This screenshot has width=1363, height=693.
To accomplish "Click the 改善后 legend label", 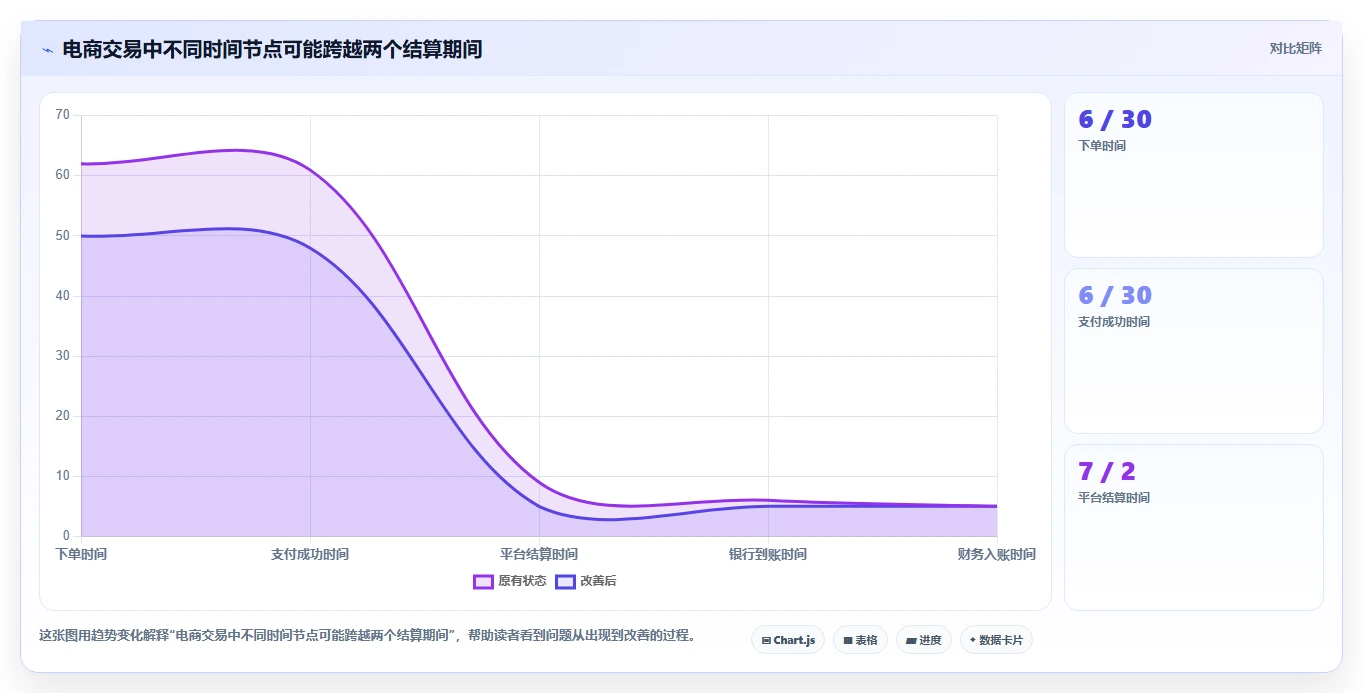I will pos(598,582).
